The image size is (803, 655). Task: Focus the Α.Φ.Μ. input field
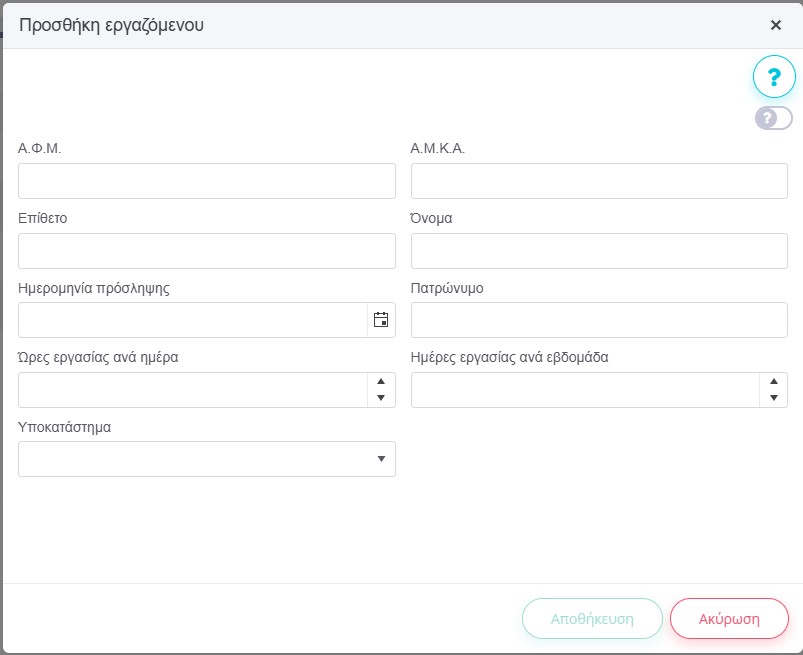click(207, 181)
